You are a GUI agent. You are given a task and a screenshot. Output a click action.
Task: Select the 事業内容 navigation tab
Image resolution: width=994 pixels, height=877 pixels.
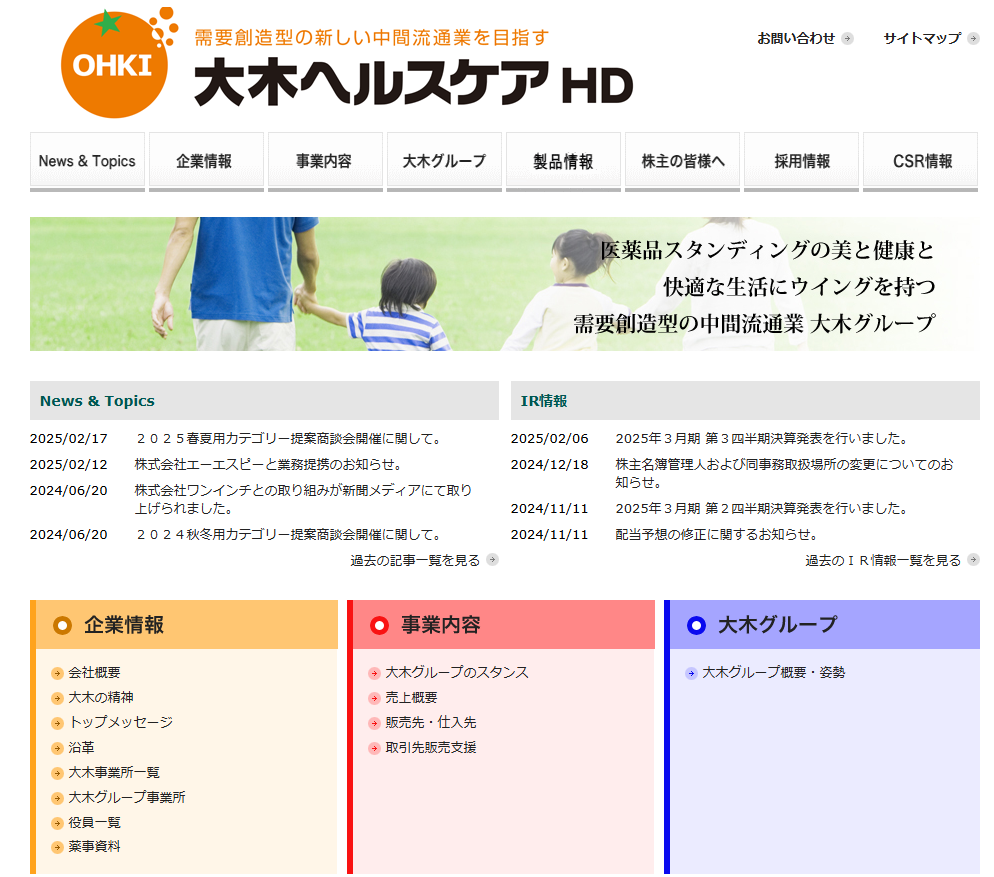click(325, 162)
